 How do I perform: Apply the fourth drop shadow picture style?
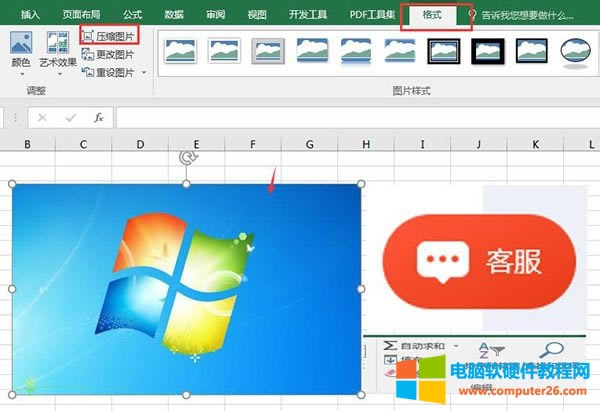(312, 50)
